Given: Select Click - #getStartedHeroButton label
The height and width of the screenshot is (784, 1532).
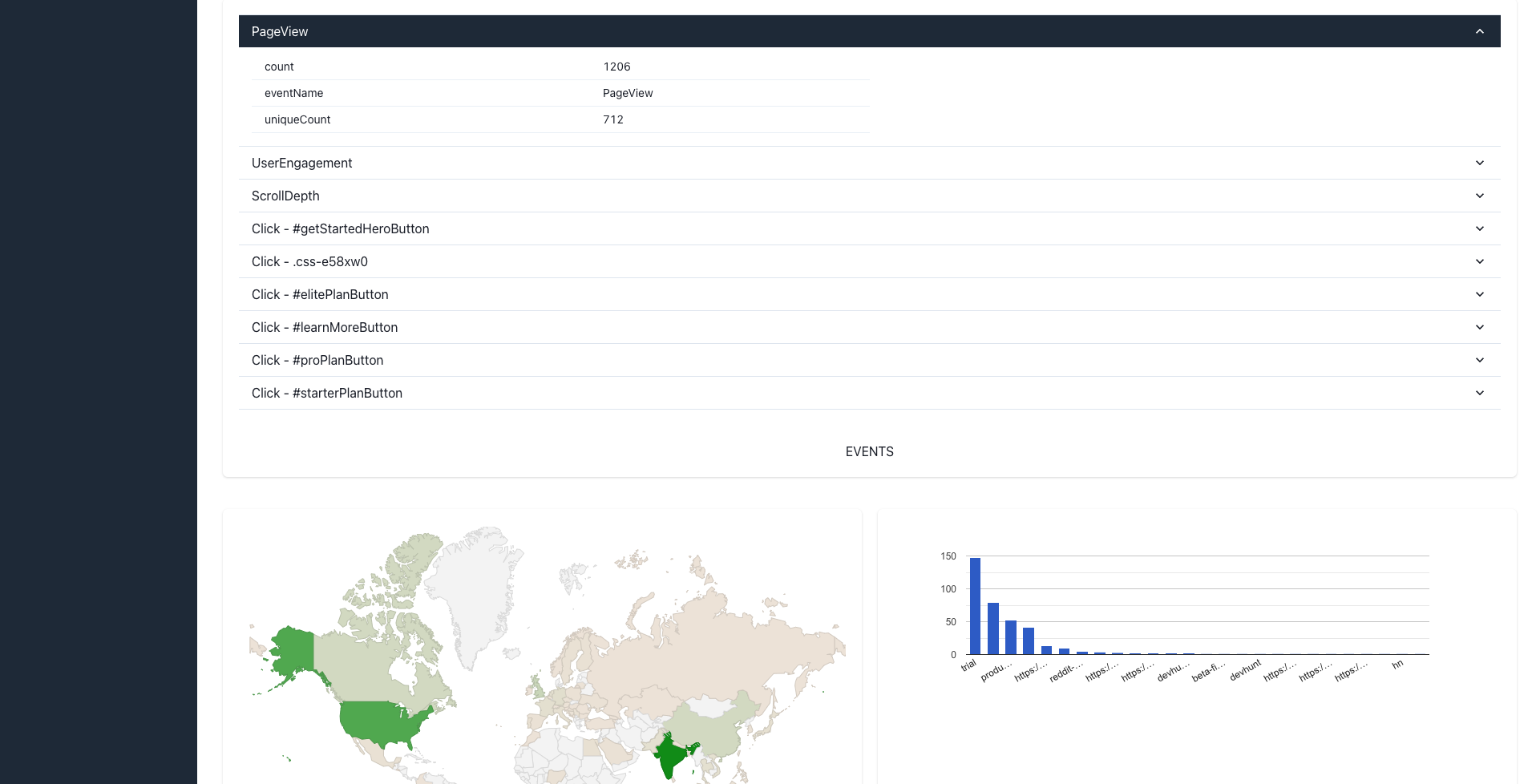Looking at the screenshot, I should coord(340,228).
